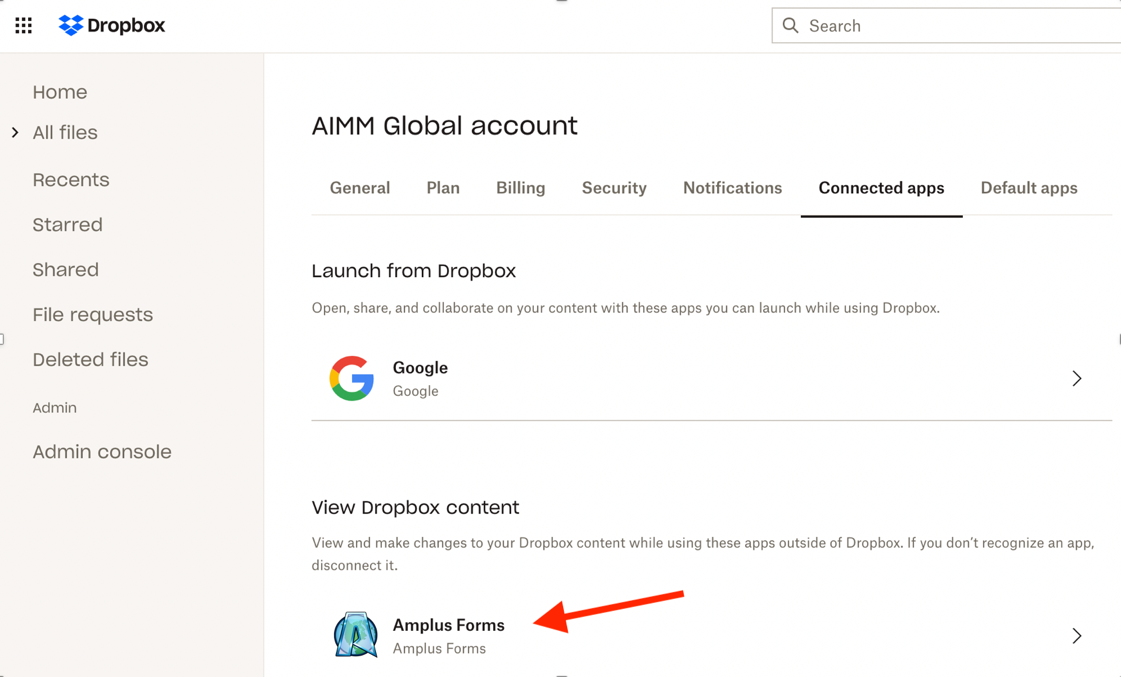
Task: Click the bold Amplus Forms name
Action: (x=448, y=625)
